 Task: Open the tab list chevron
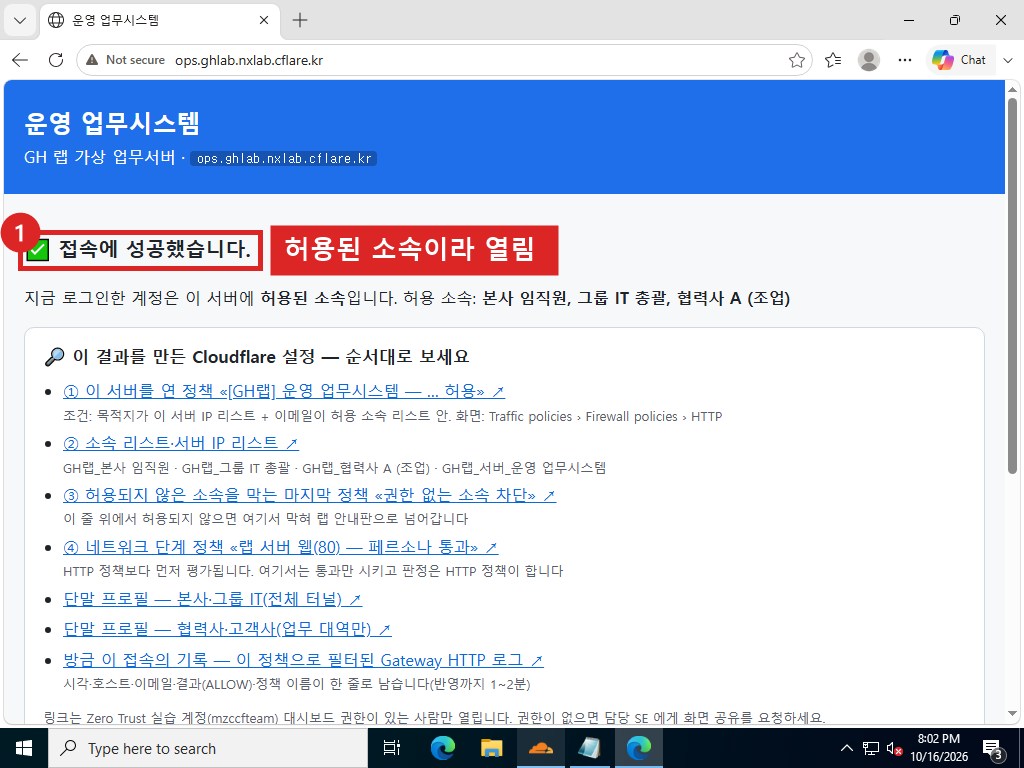tap(20, 20)
